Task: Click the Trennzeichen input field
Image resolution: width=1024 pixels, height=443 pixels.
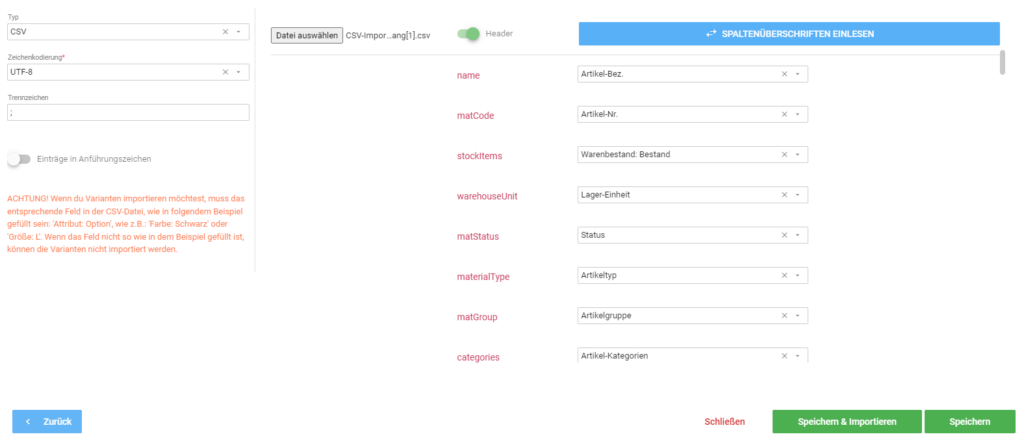Action: pos(129,112)
